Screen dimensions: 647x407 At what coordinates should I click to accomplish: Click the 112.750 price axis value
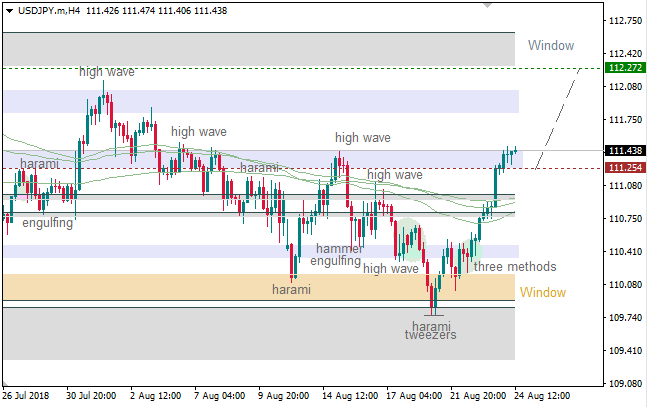click(625, 20)
